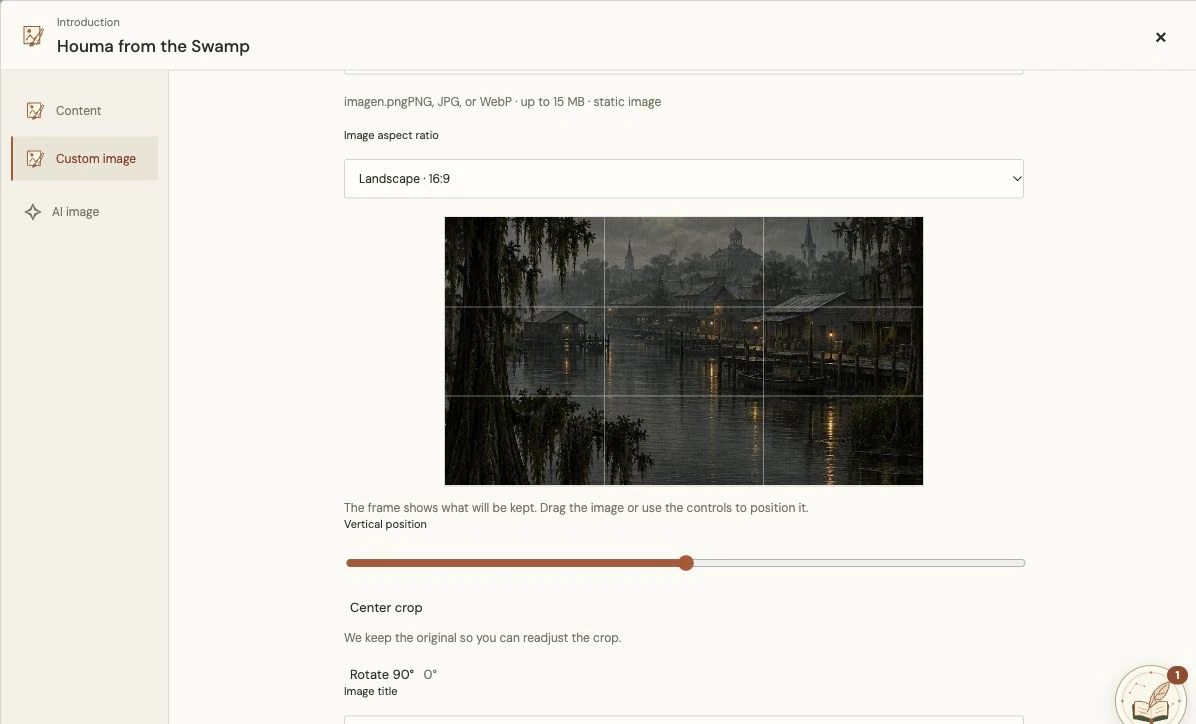Click the notification badge showing 1
Viewport: 1196px width, 724px height.
click(x=1177, y=675)
